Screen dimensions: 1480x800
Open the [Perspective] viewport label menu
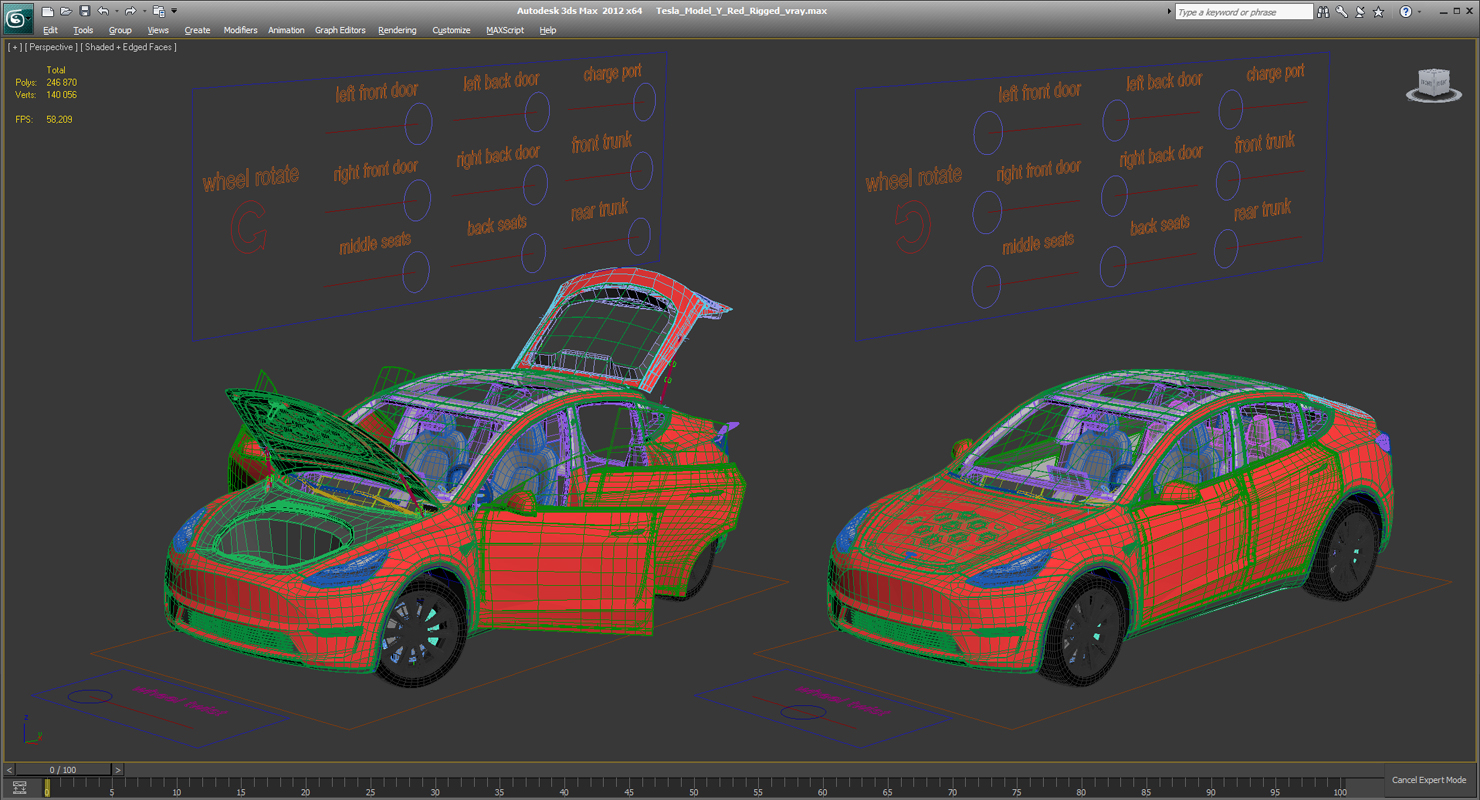point(50,47)
